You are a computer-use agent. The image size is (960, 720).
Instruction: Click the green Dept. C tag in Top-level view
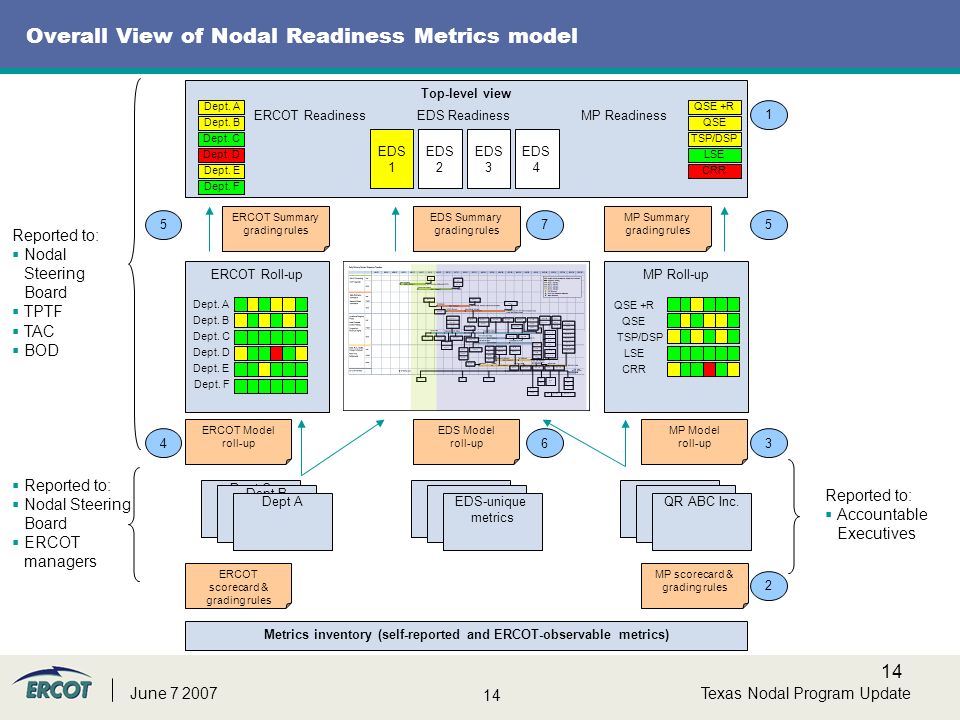[x=221, y=139]
